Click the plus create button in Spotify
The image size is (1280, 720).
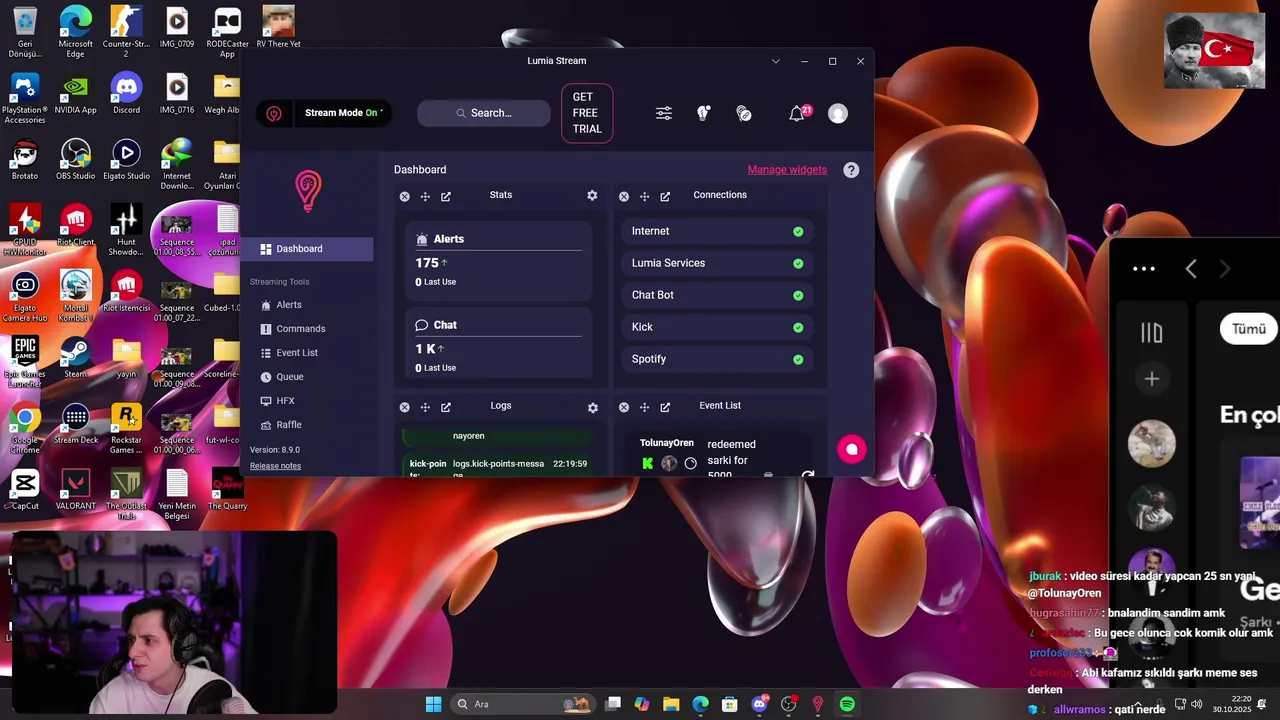click(1152, 379)
